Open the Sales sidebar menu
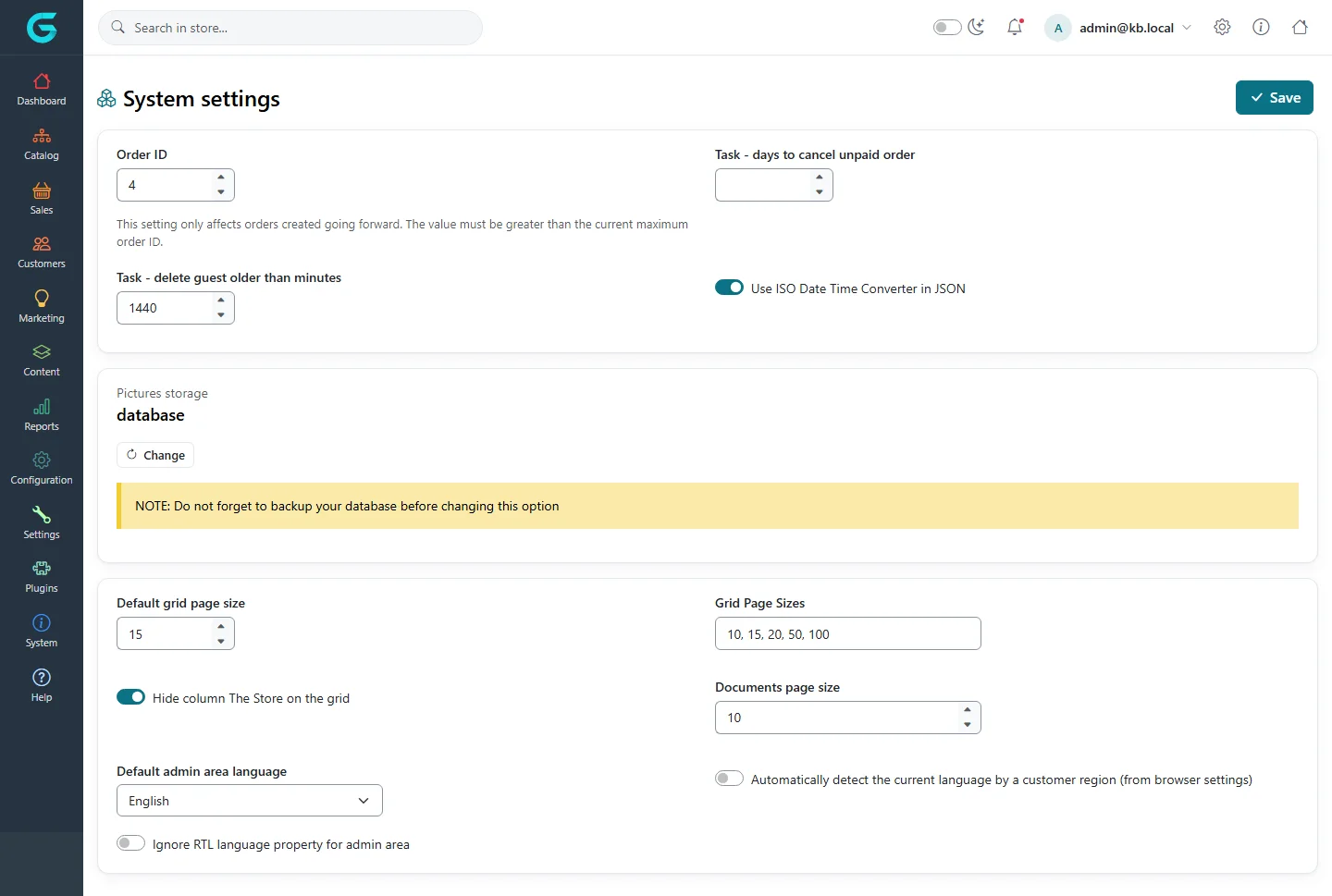 [x=42, y=199]
